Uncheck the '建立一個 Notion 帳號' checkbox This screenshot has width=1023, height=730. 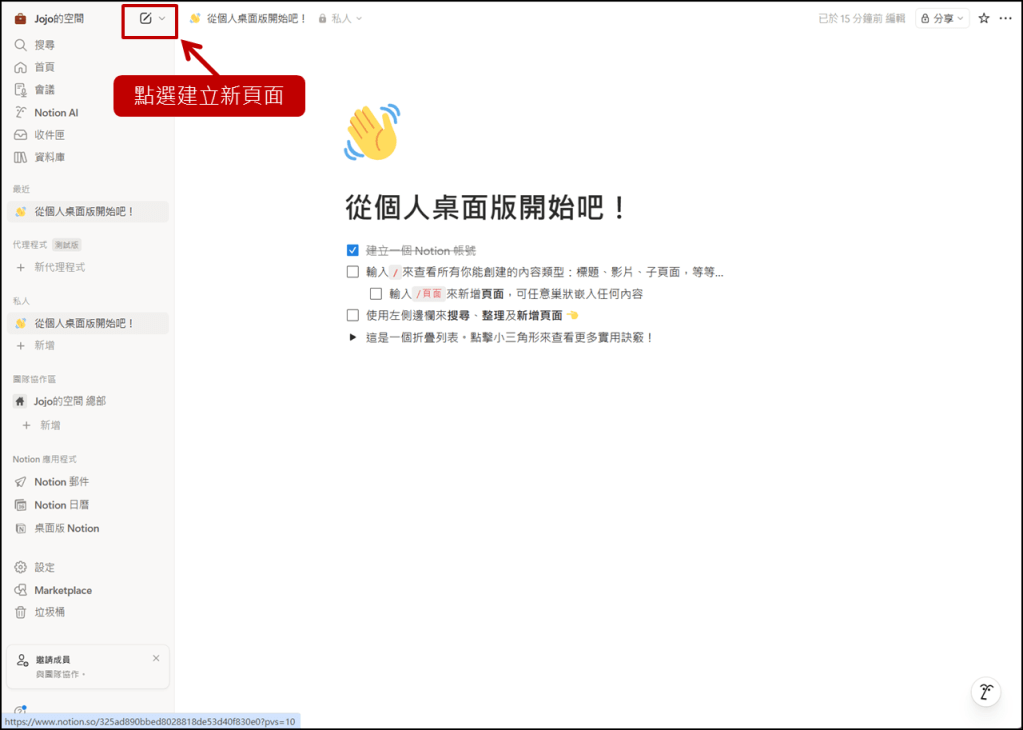tap(352, 250)
